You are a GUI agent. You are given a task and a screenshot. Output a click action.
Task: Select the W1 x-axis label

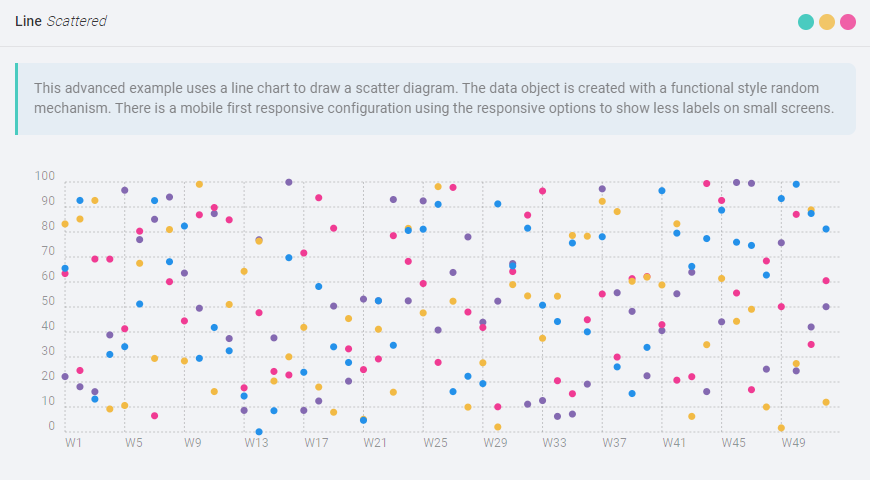click(74, 442)
